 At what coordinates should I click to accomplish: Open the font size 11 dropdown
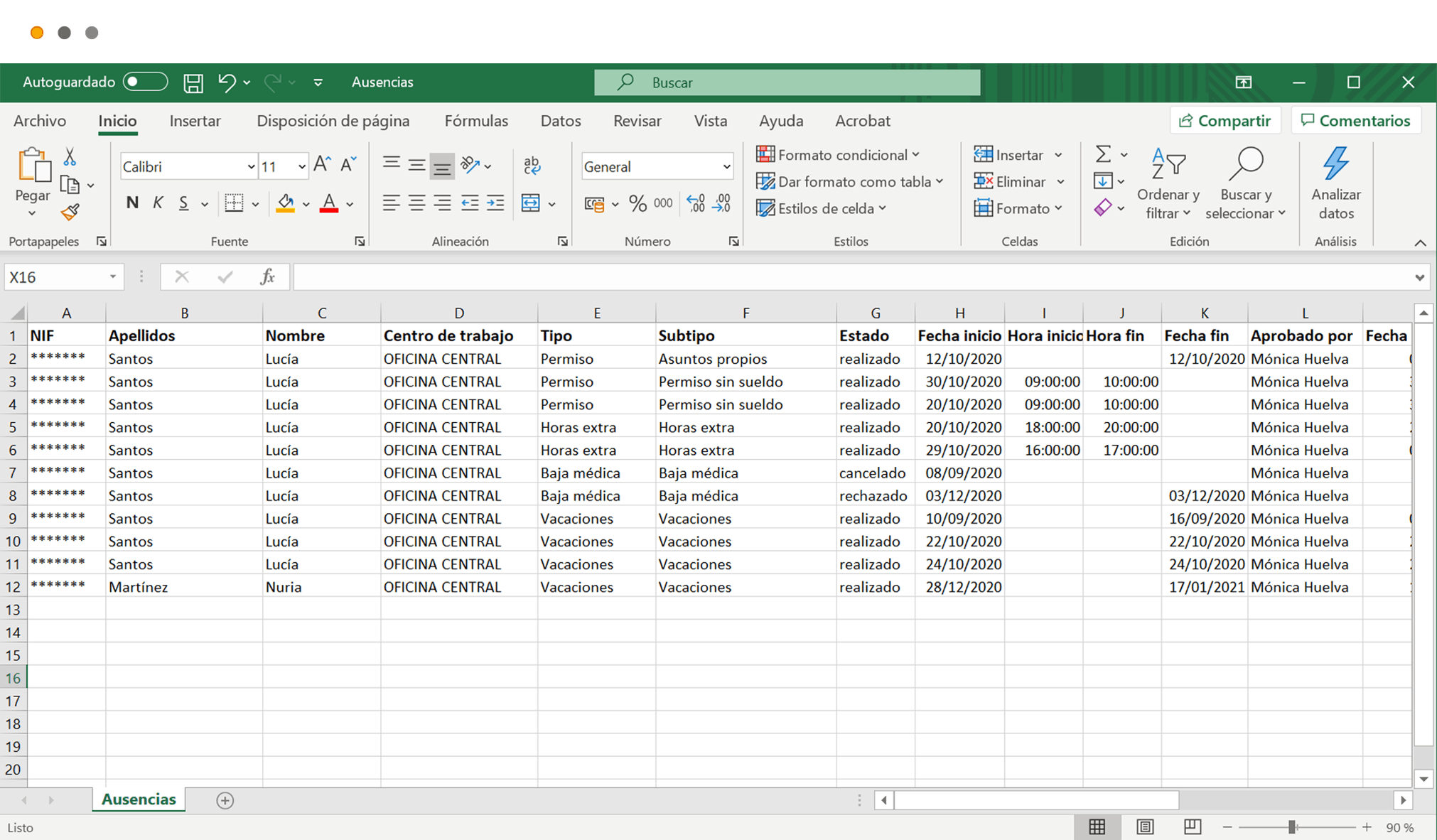pyautogui.click(x=301, y=167)
